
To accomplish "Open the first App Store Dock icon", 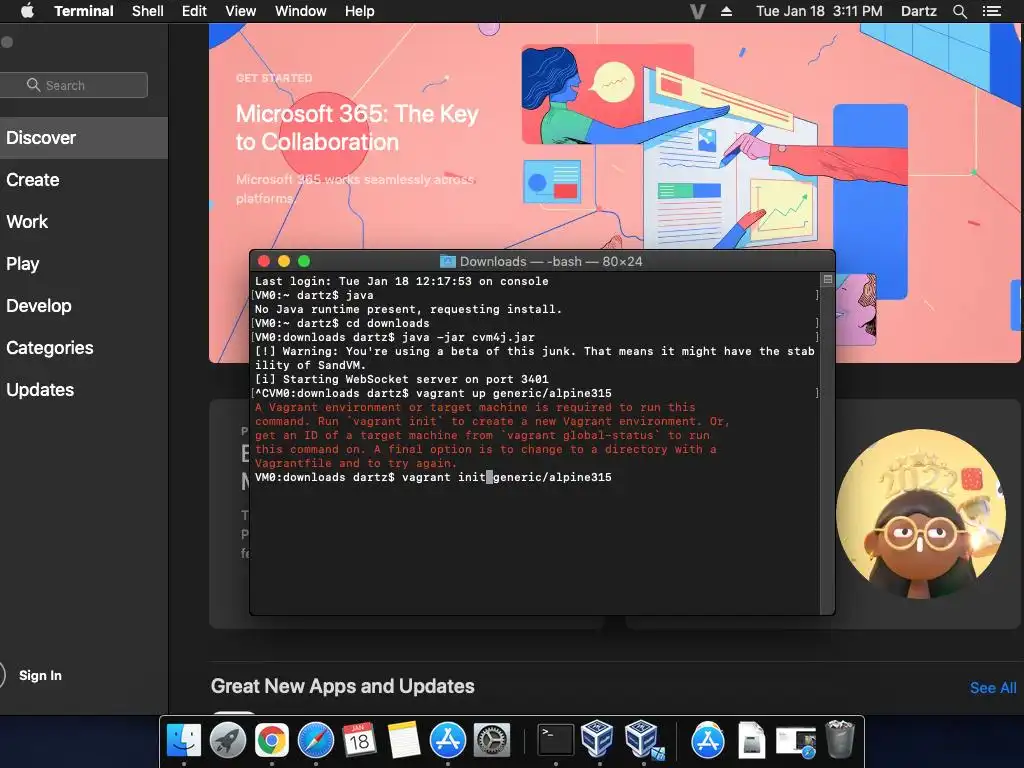I will click(448, 741).
